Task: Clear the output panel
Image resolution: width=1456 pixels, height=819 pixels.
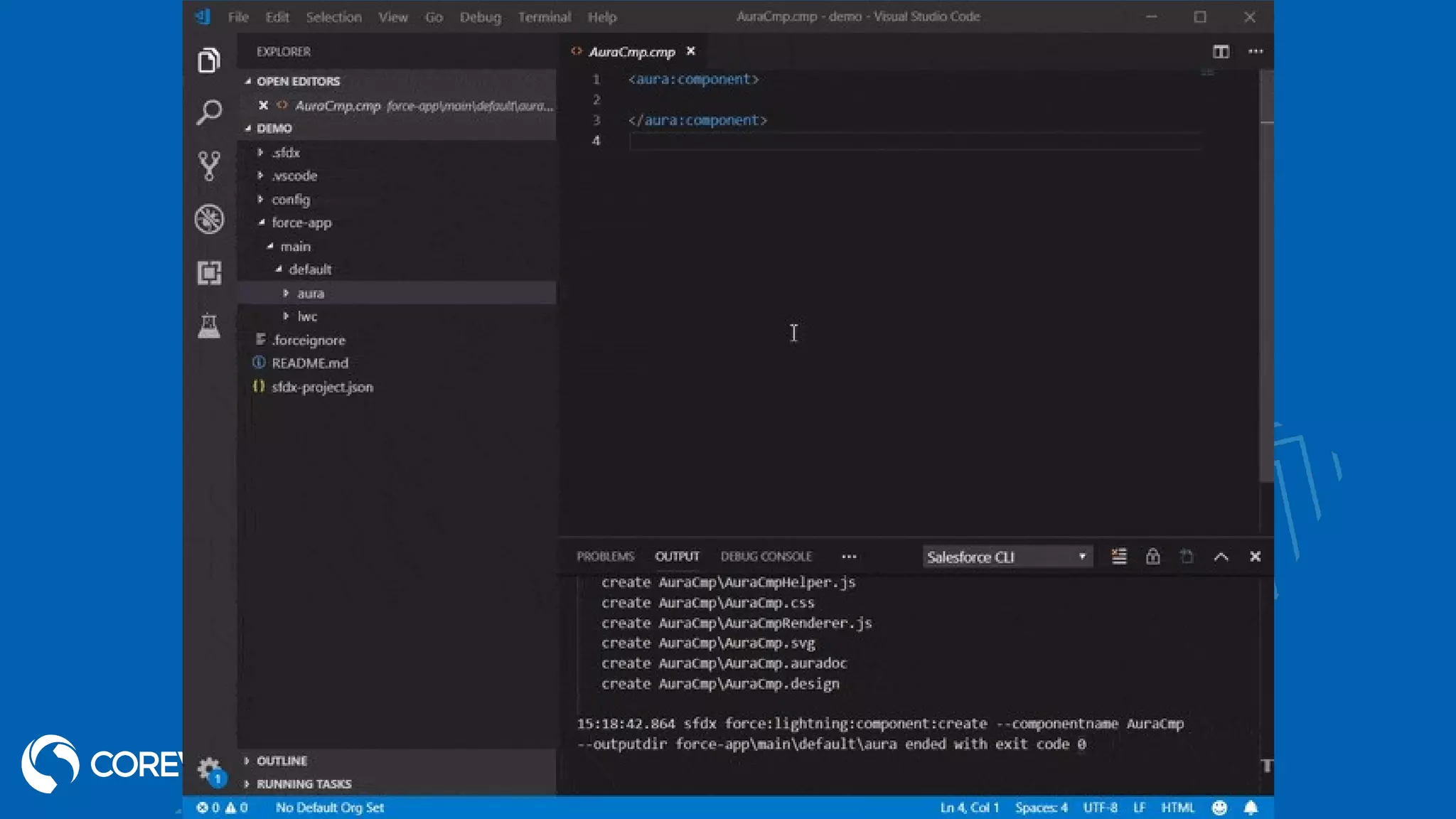Action: pos(1119,557)
